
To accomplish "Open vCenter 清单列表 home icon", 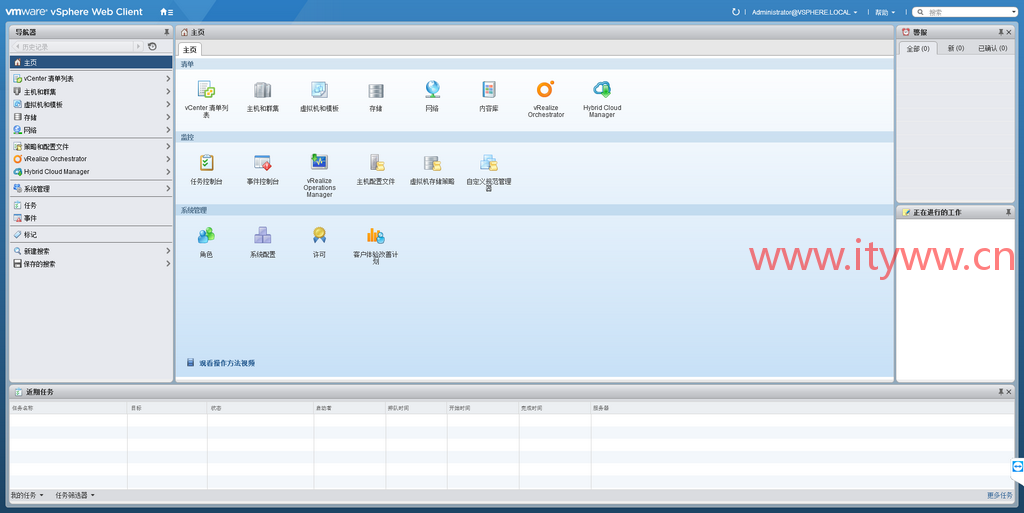I will 206,89.
